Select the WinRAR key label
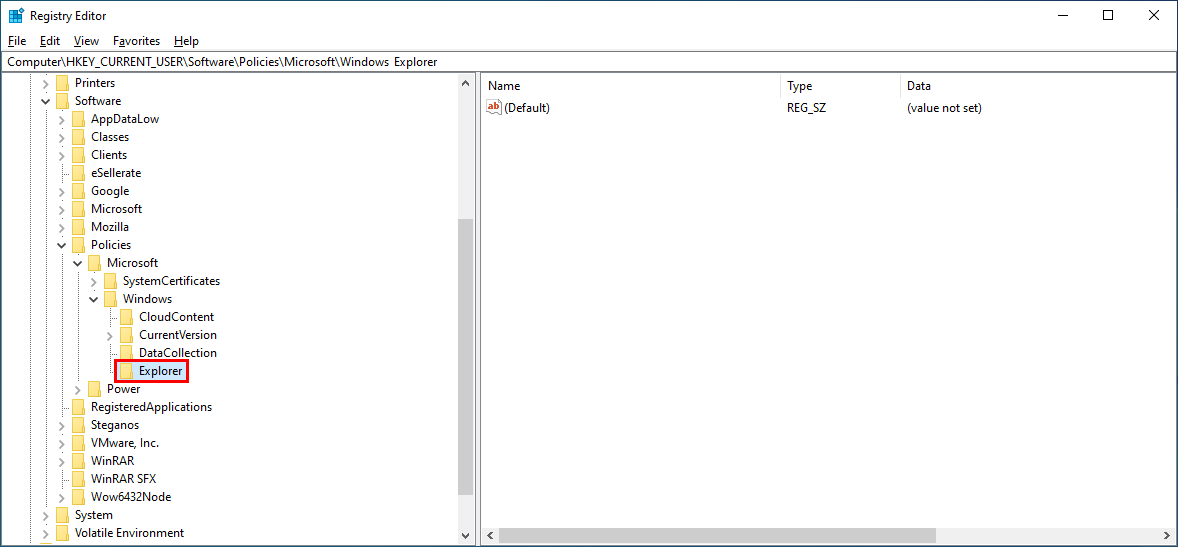This screenshot has height=547, width=1178. tap(113, 461)
